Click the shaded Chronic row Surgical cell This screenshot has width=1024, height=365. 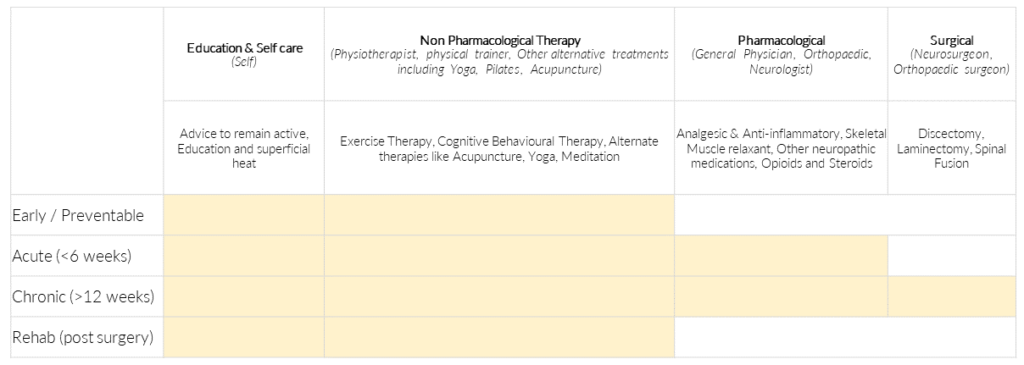coord(952,296)
